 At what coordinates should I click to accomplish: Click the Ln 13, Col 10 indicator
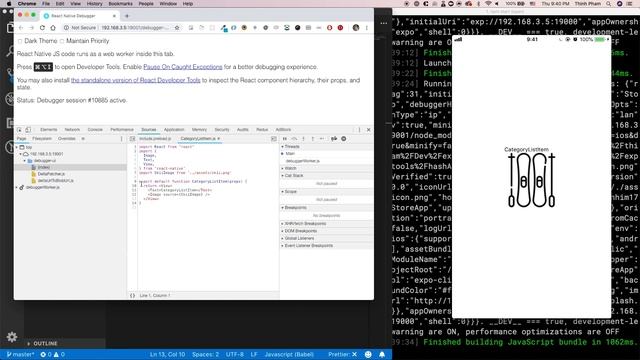pos(167,354)
